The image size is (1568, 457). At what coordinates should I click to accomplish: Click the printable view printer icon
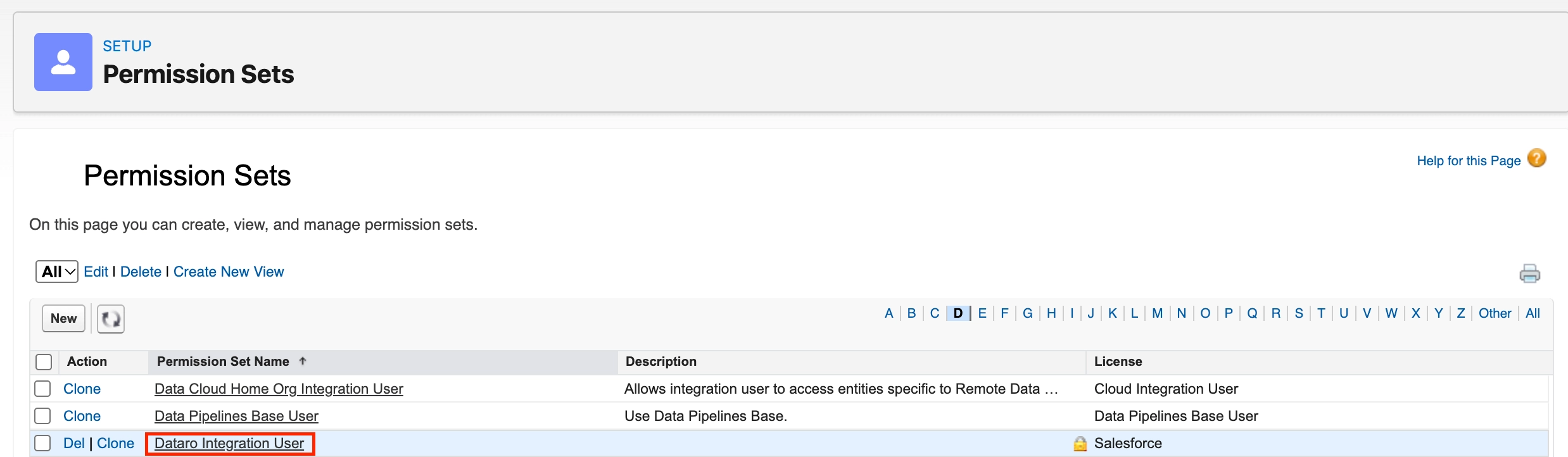point(1529,273)
